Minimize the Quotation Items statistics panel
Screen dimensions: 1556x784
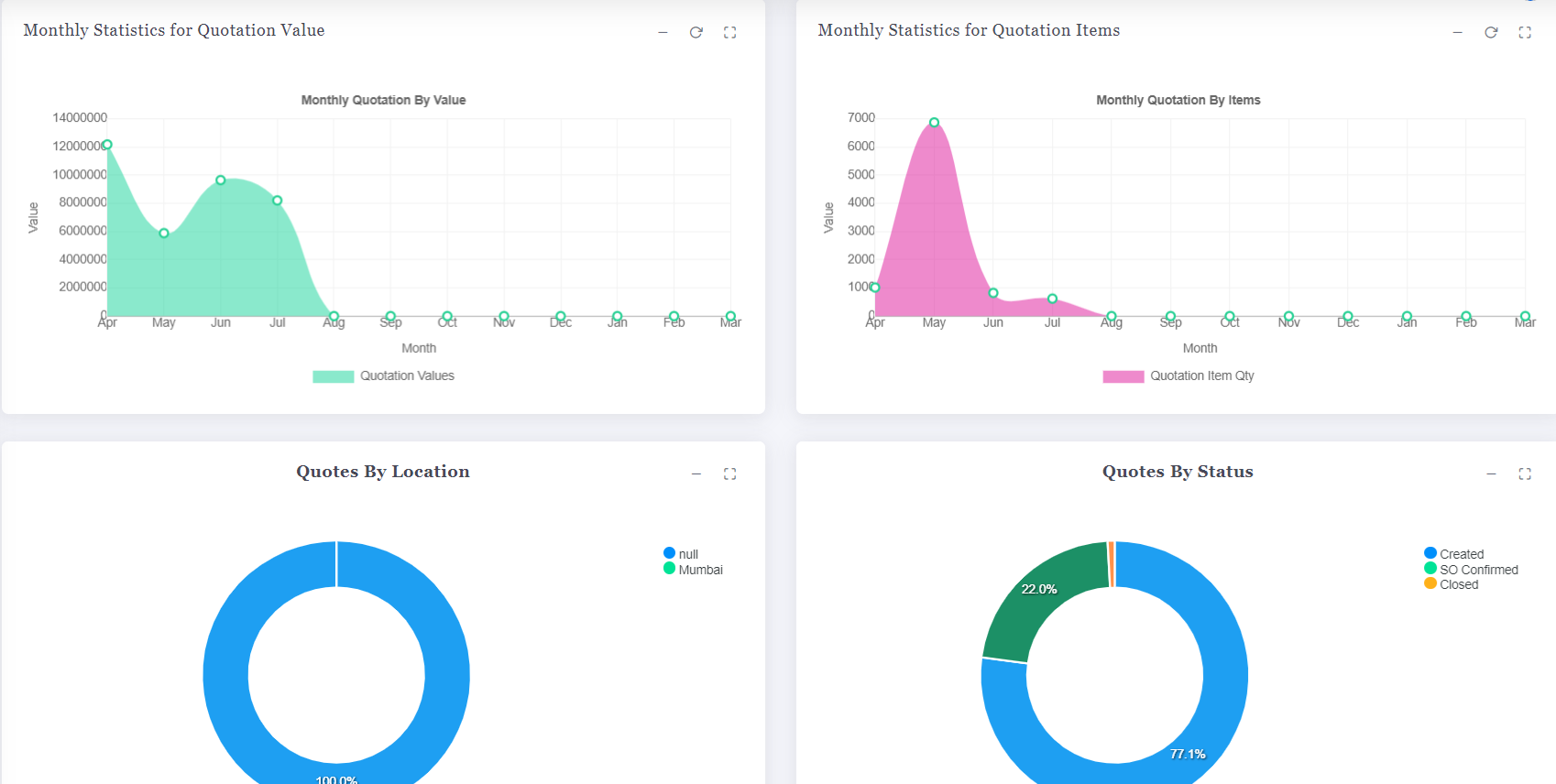click(1457, 32)
